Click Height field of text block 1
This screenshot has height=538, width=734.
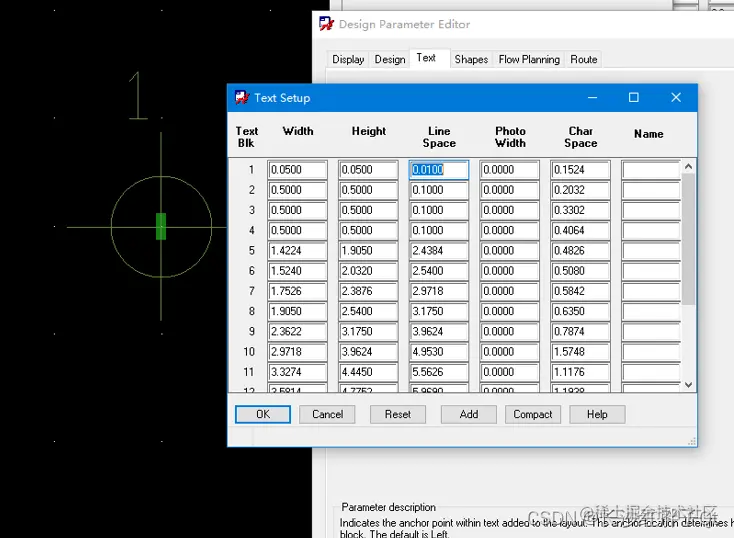click(368, 170)
